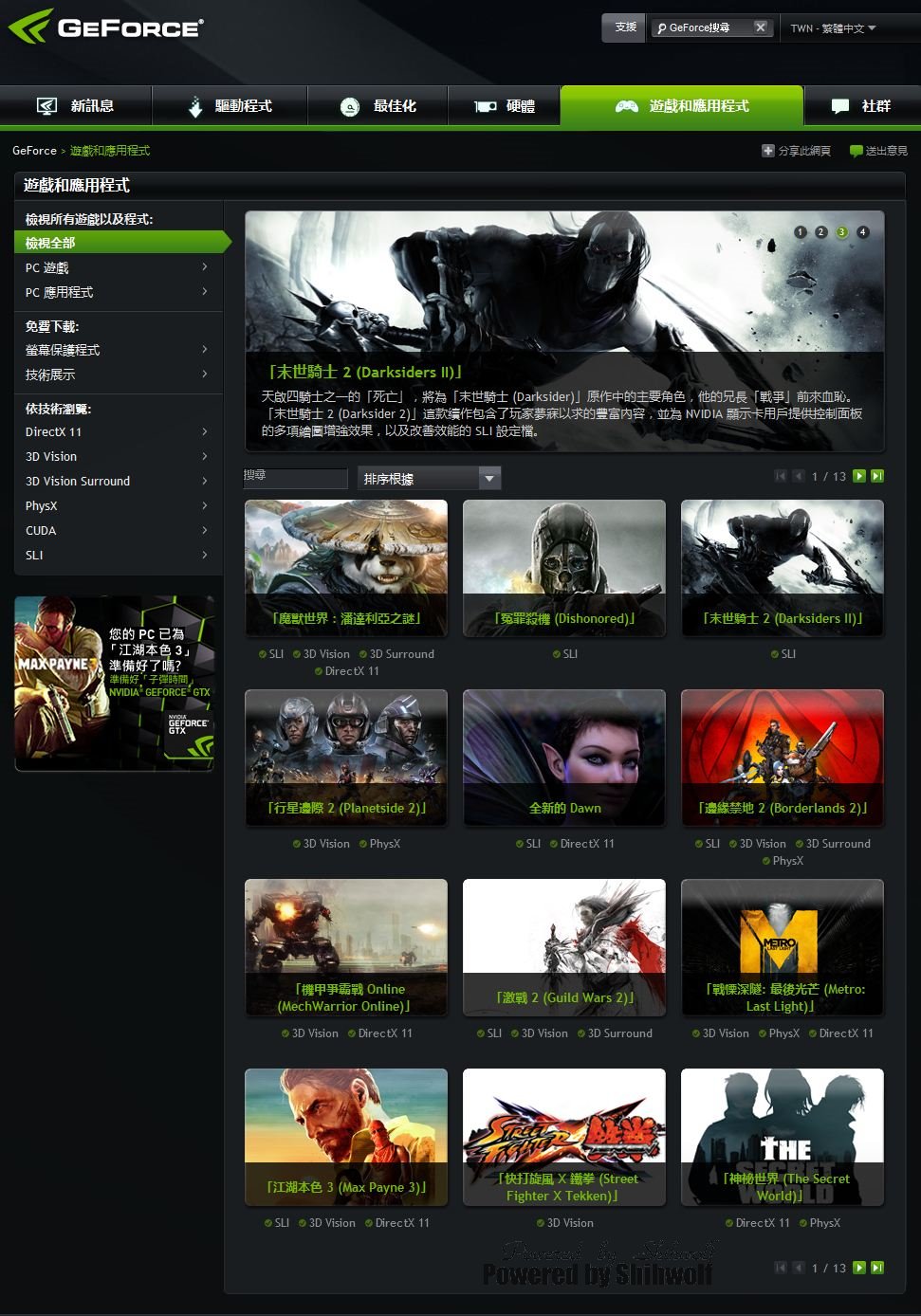Click the game list search field
The height and width of the screenshot is (1316, 921).
tap(296, 478)
